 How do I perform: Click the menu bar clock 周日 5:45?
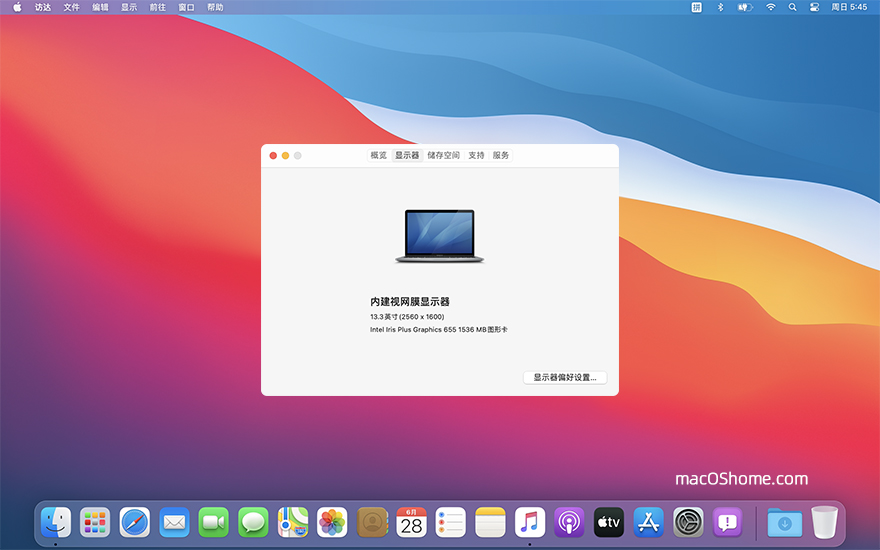coord(849,7)
